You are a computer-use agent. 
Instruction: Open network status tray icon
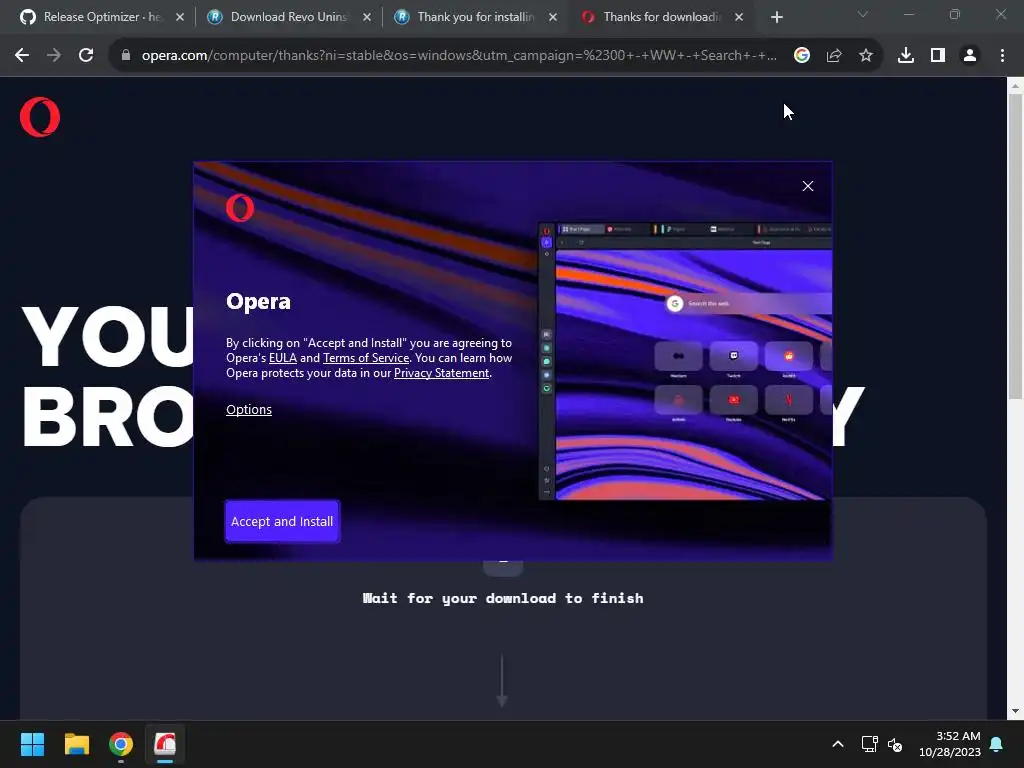pyautogui.click(x=869, y=744)
